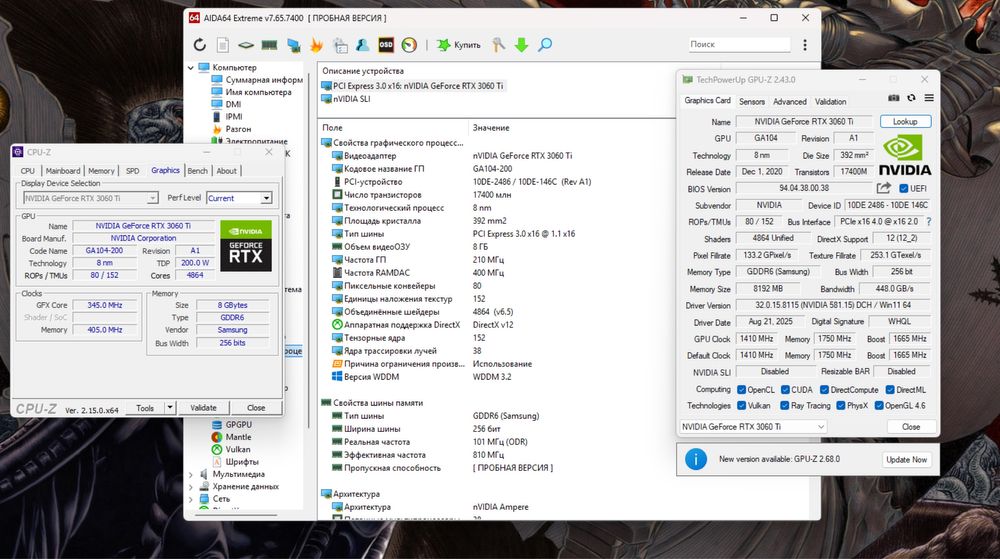
Task: Switch to the Mainboard tab in CPU-Z
Action: pos(62,171)
